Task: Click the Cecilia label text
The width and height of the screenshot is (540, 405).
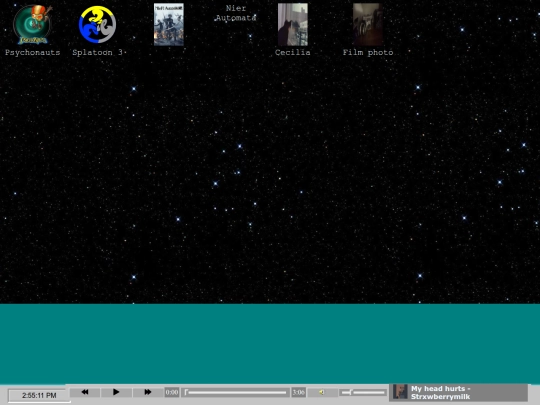Action: click(293, 52)
